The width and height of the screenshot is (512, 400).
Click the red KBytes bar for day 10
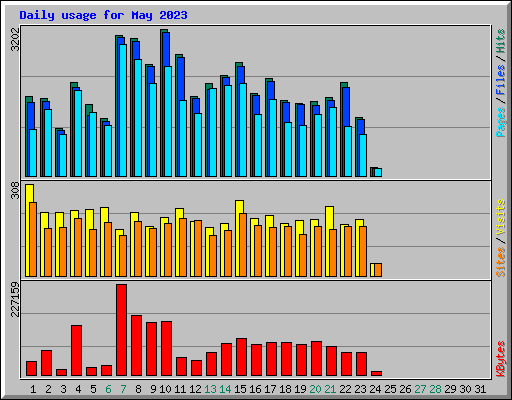pos(166,349)
